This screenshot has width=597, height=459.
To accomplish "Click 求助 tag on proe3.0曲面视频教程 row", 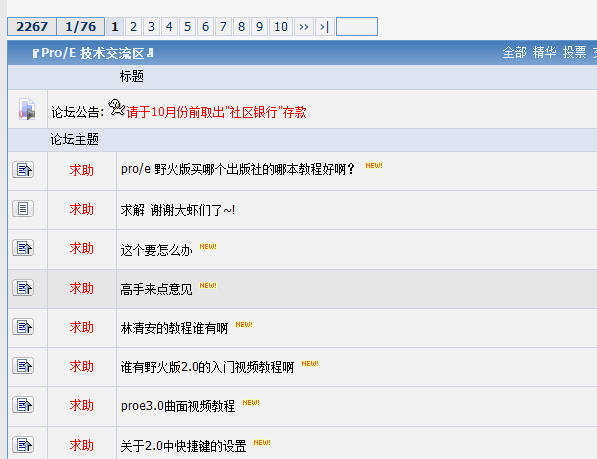I will point(81,405).
